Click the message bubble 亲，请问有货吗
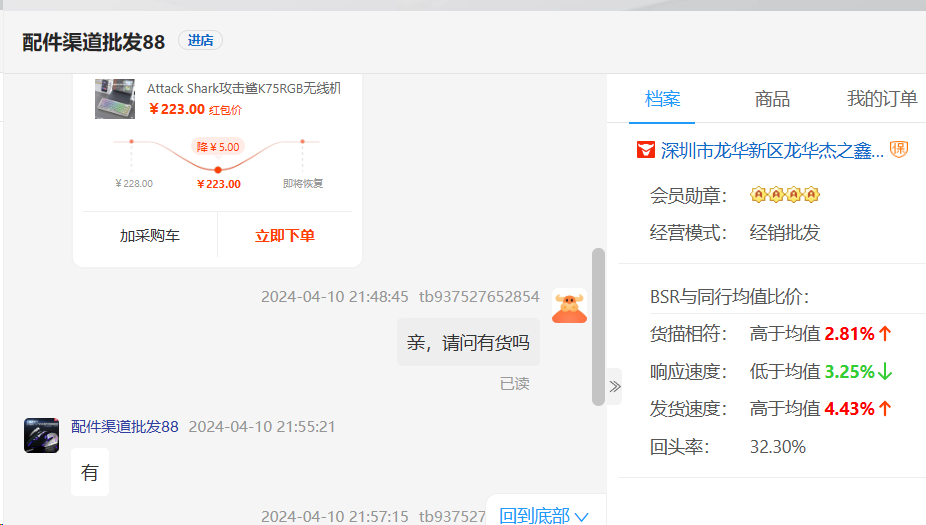Viewport: 926px width, 525px height. coord(468,343)
